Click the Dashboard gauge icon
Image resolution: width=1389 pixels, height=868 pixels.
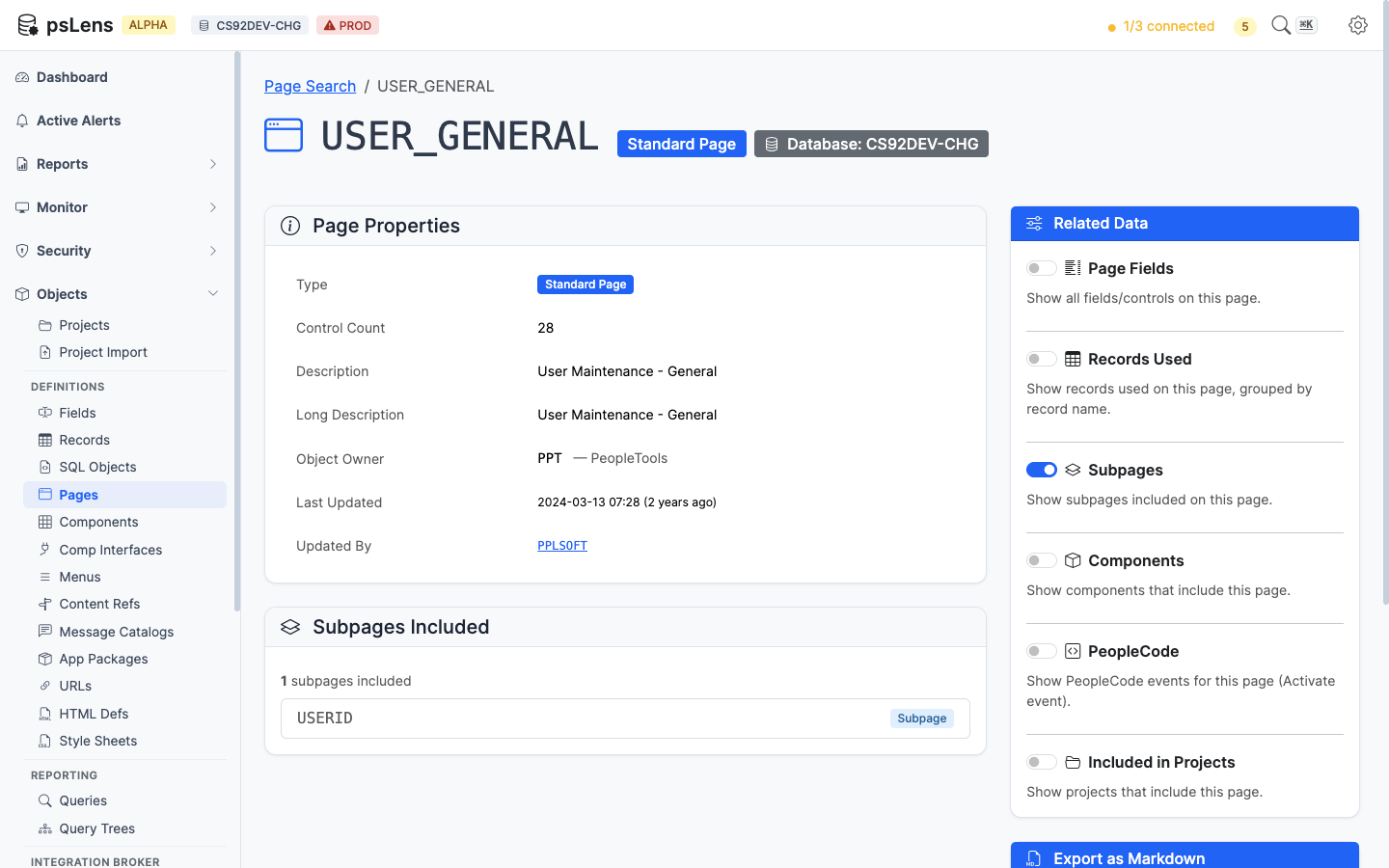[x=22, y=77]
